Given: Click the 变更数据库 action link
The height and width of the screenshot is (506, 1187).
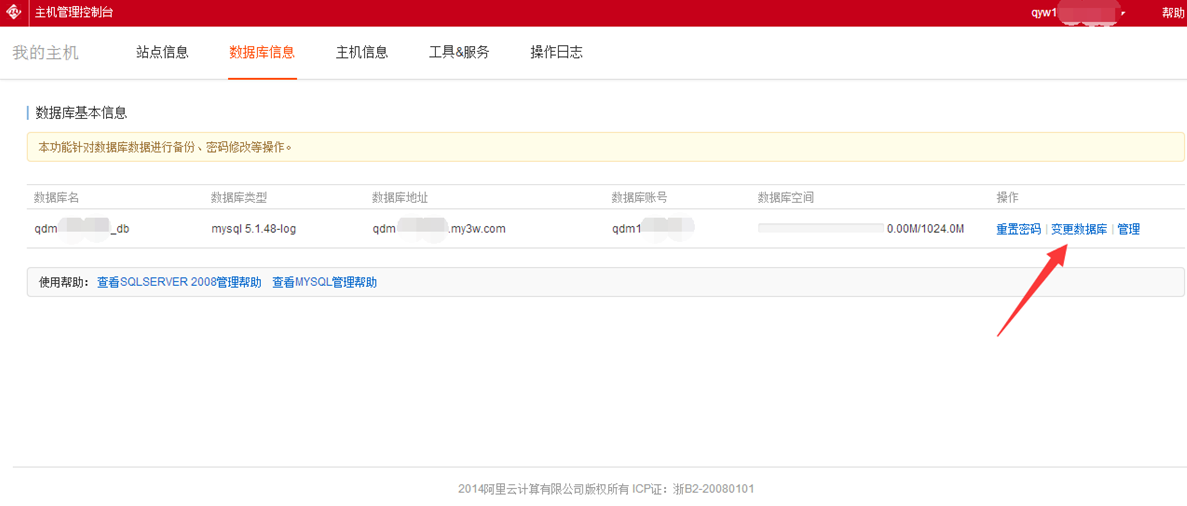Looking at the screenshot, I should [1079, 229].
